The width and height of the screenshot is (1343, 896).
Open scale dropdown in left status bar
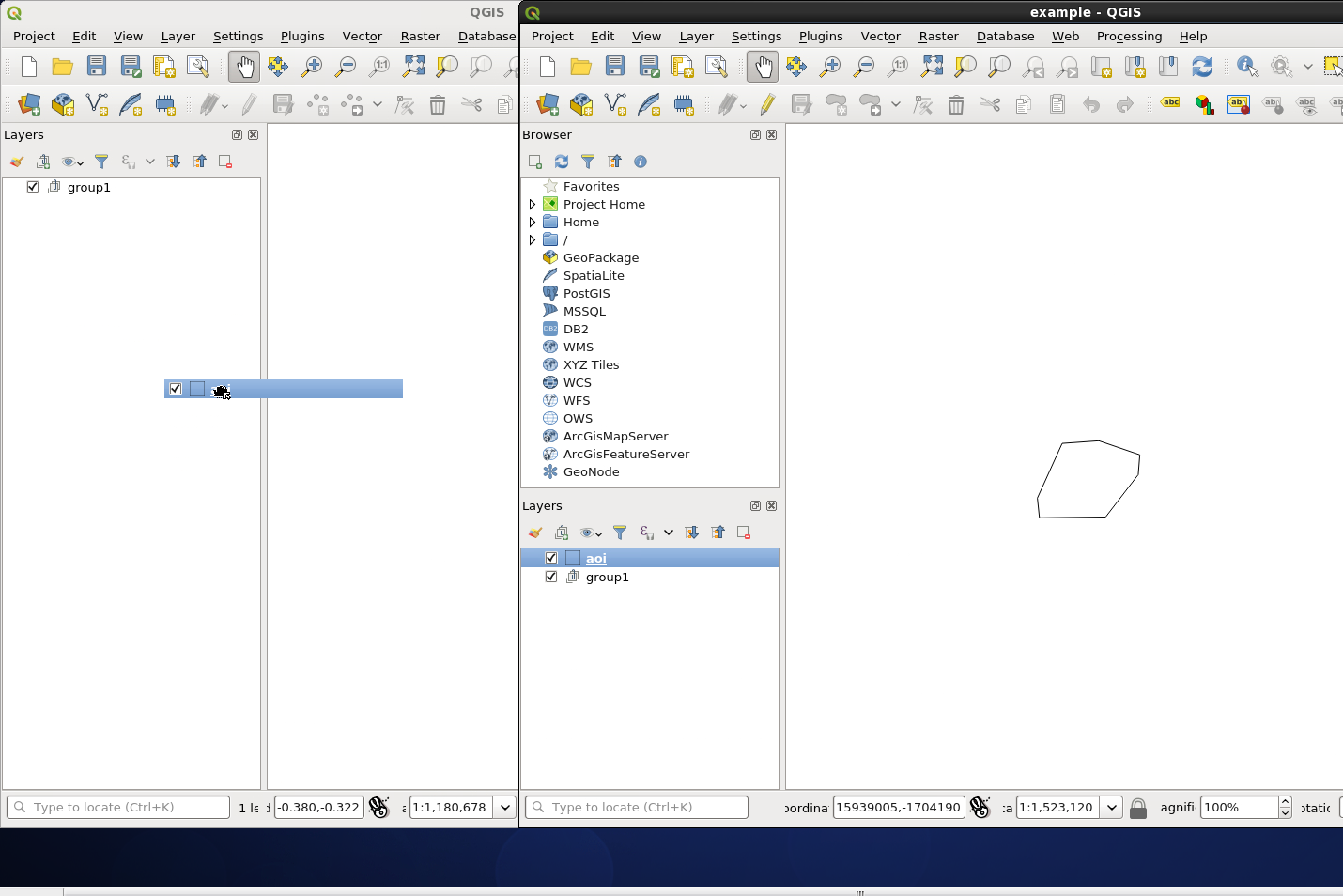coord(505,808)
